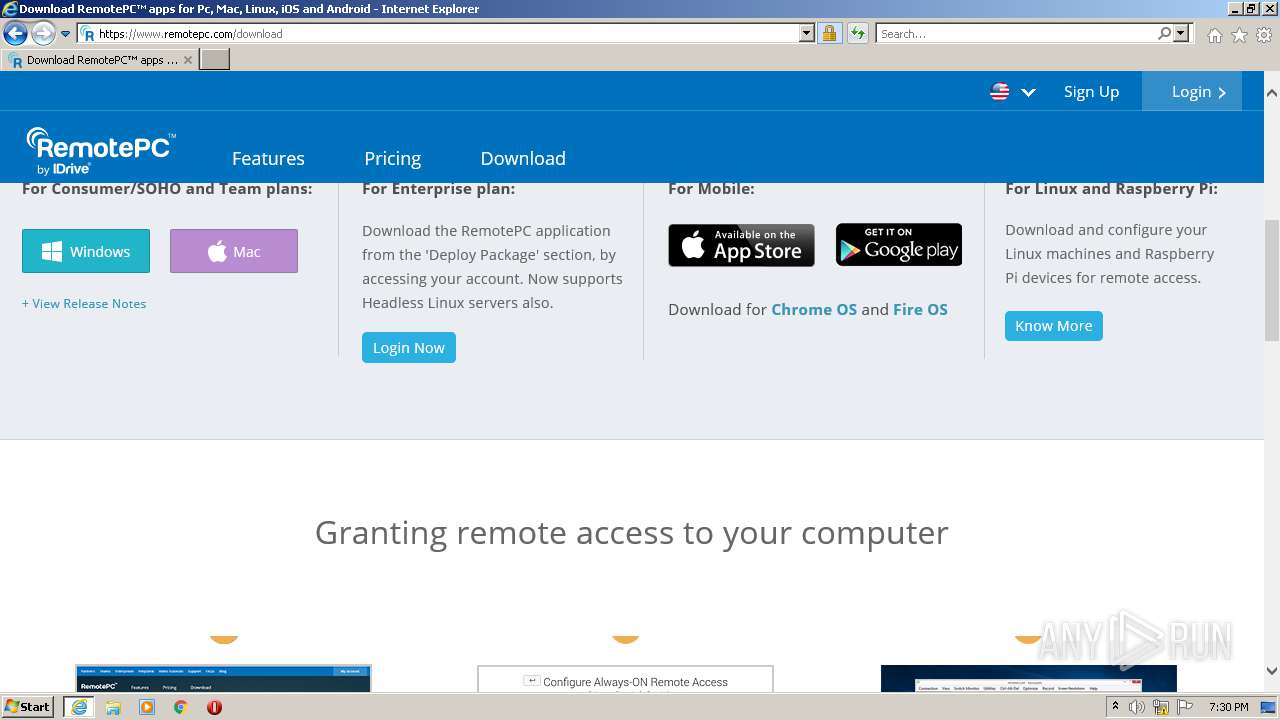Expand View Release Notes
This screenshot has height=720, width=1280.
point(84,303)
